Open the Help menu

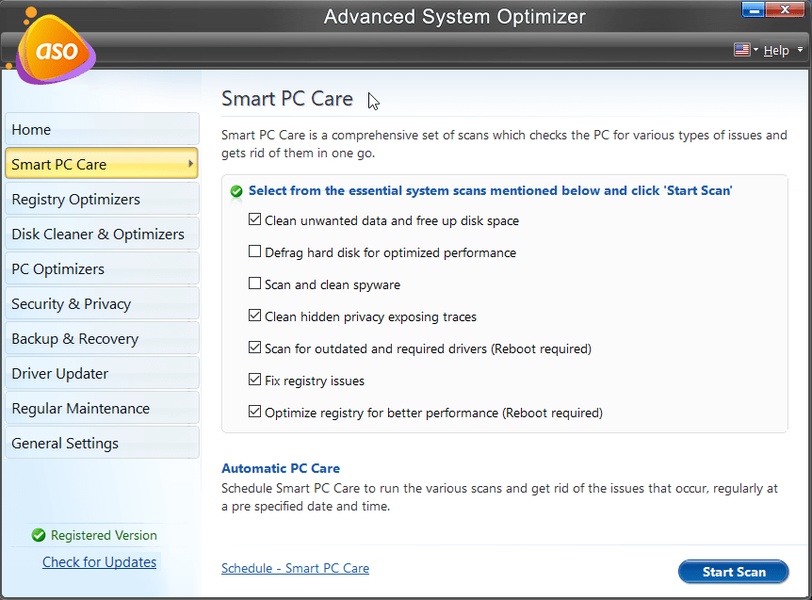point(776,50)
